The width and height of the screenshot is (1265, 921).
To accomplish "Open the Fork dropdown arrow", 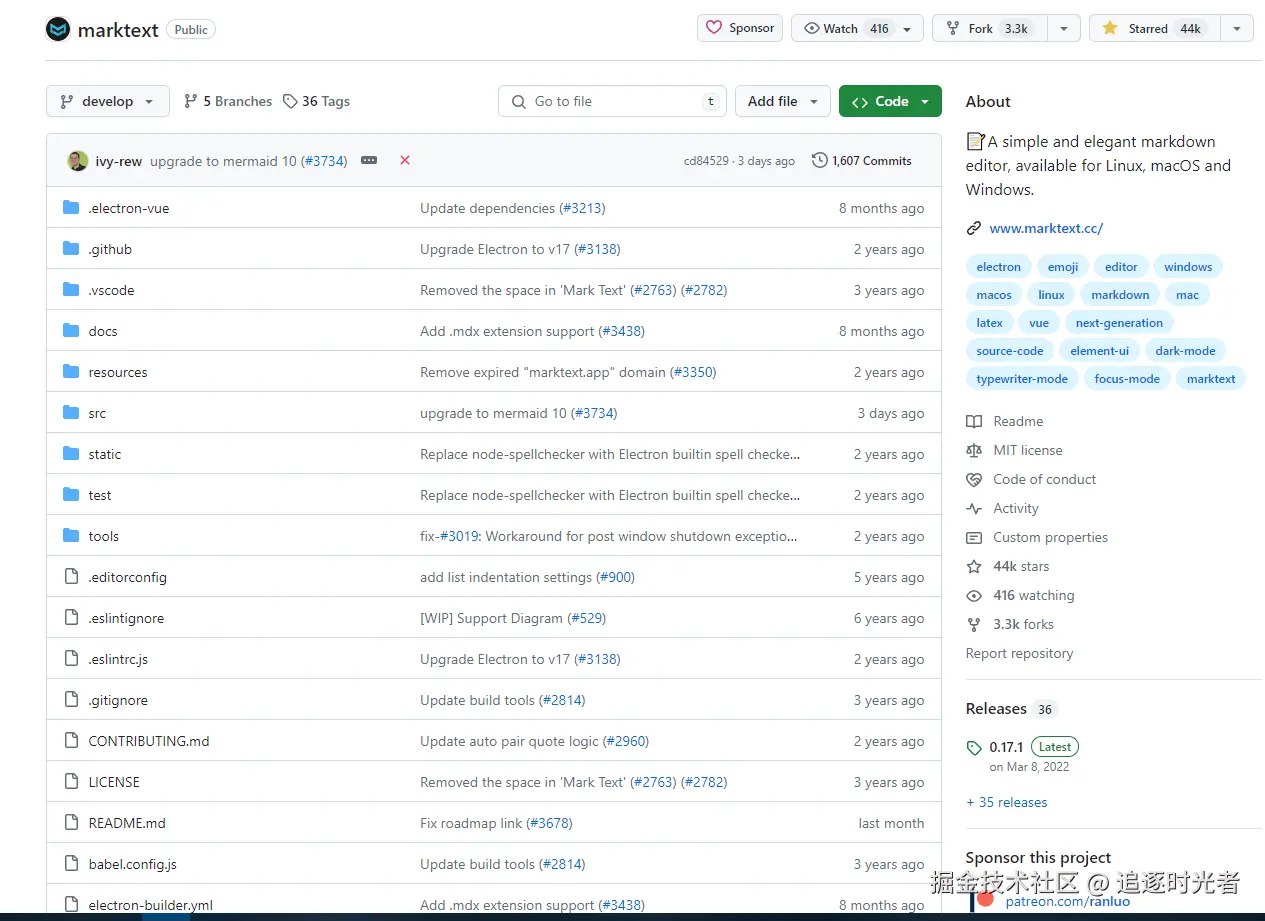I will tap(1063, 29).
